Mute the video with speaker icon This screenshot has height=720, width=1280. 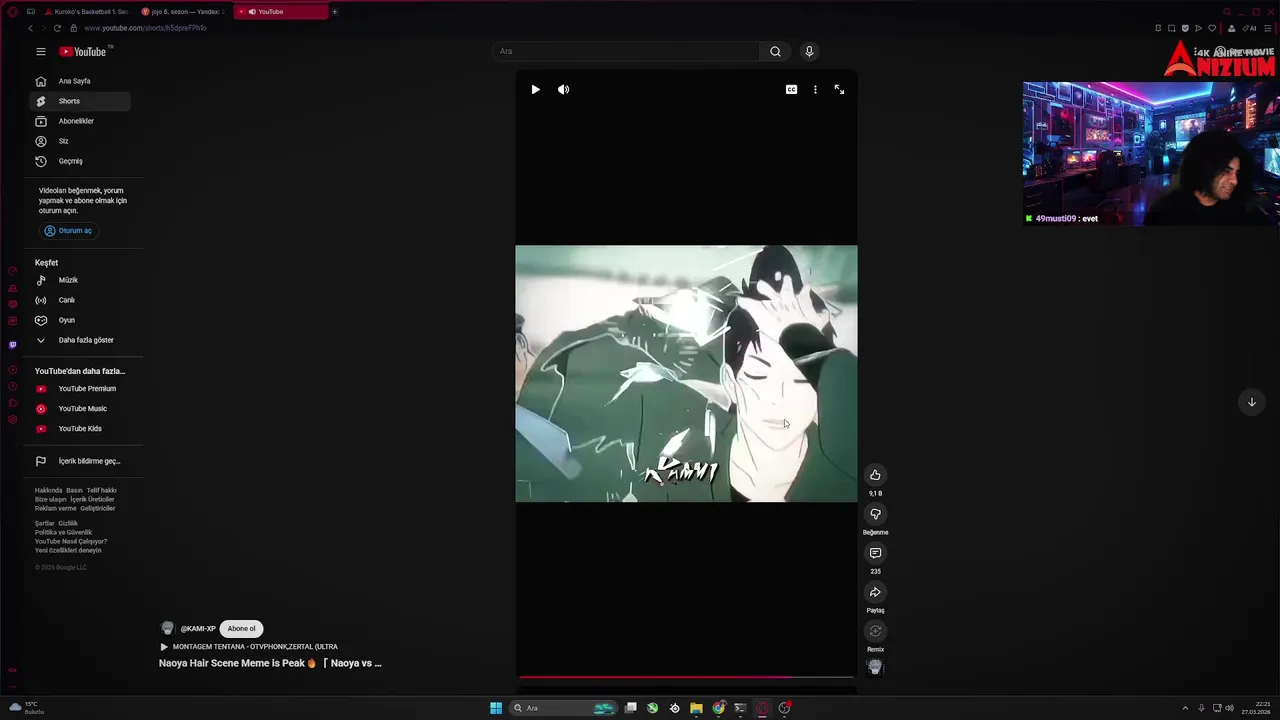(x=564, y=90)
